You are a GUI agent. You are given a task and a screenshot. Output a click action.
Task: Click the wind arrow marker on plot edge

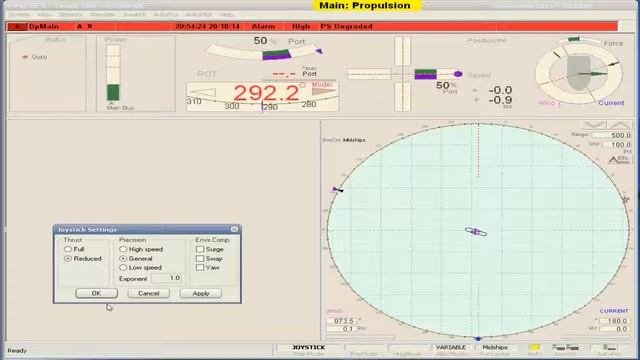(337, 190)
